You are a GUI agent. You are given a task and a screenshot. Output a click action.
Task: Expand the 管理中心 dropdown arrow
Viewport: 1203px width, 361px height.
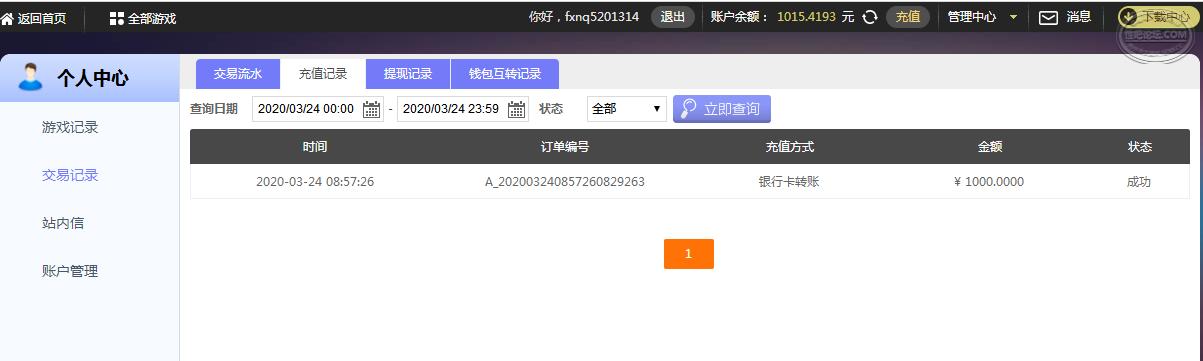1013,17
